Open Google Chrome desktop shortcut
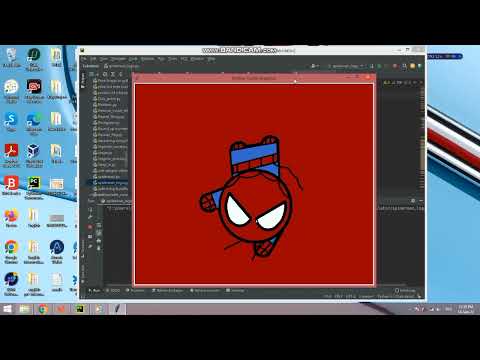 pos(11,252)
